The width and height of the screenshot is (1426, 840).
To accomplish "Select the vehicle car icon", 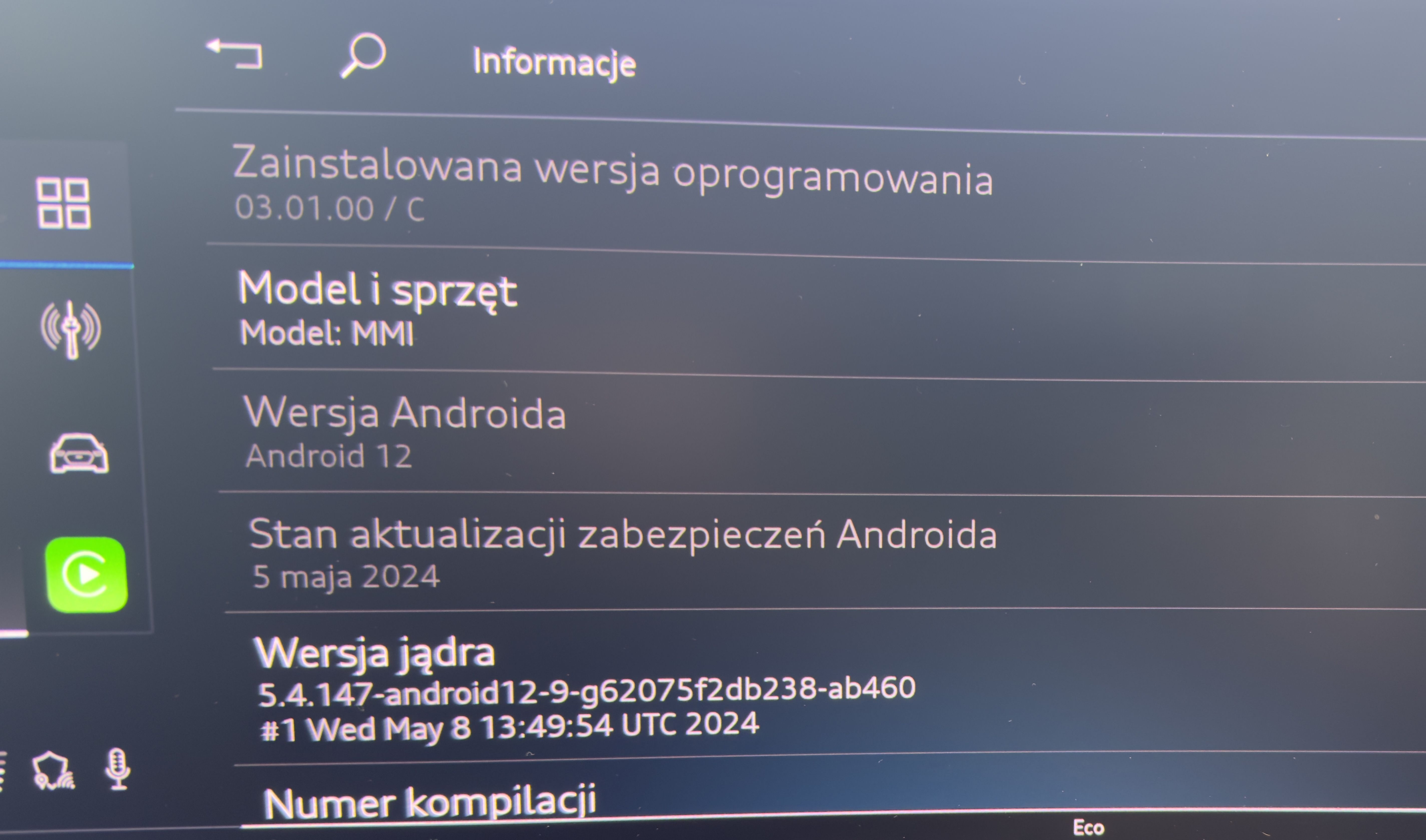I will tap(79, 453).
